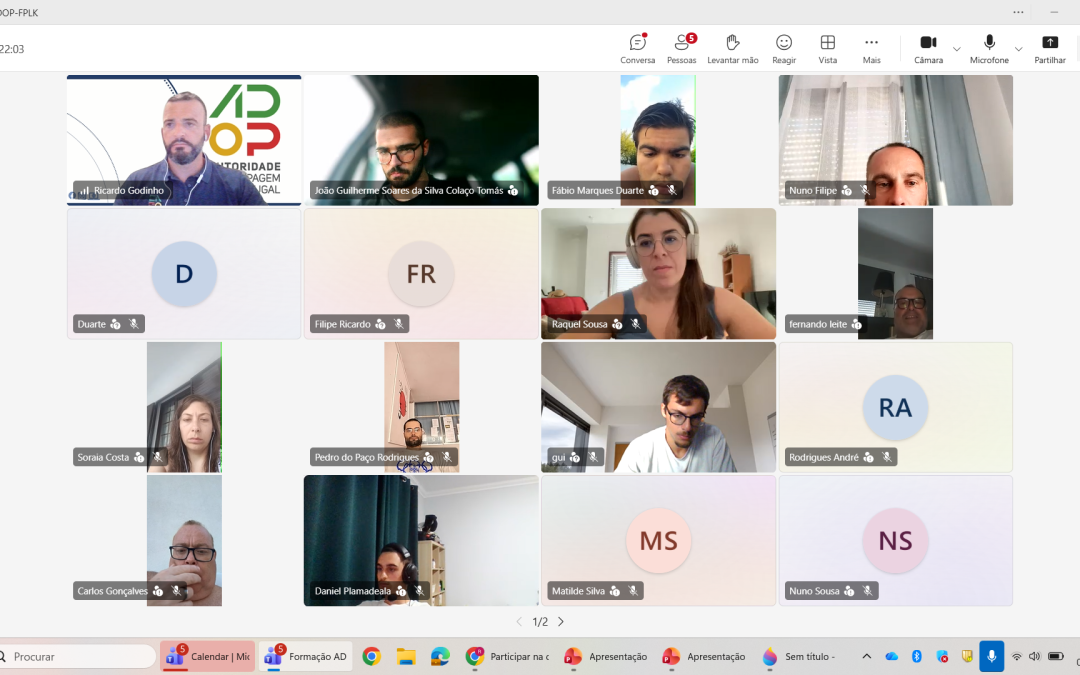The width and height of the screenshot is (1080, 675).
Task: Open the OneDrive cloud tray icon
Action: 892,656
